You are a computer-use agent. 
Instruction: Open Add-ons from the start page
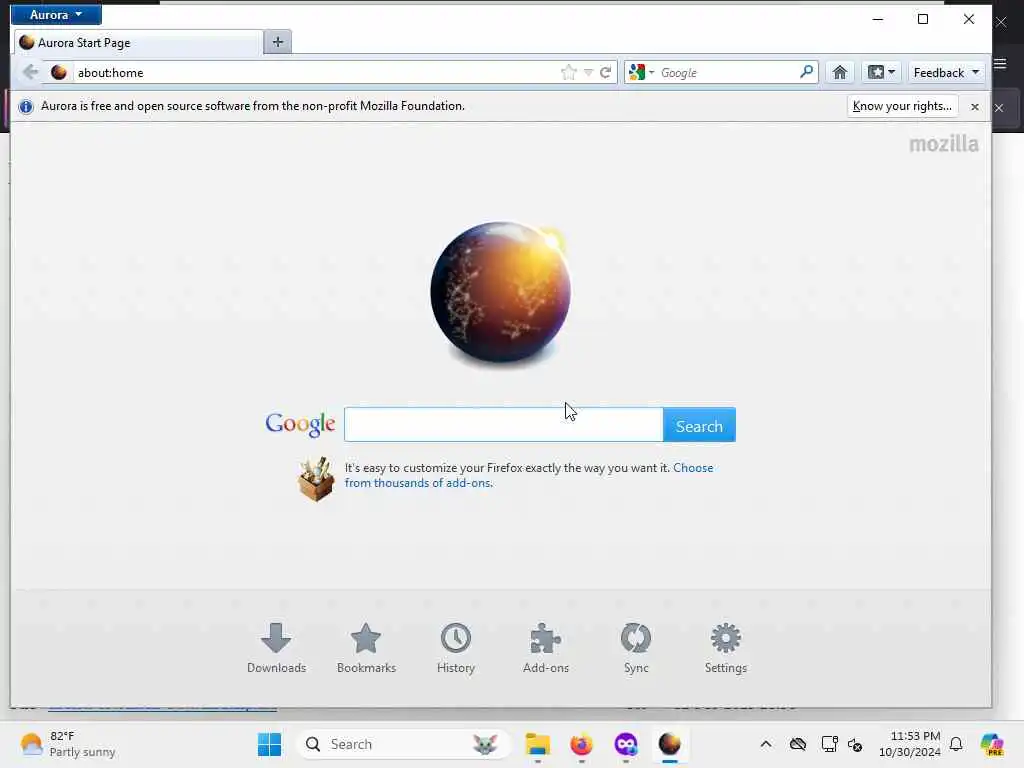click(546, 648)
